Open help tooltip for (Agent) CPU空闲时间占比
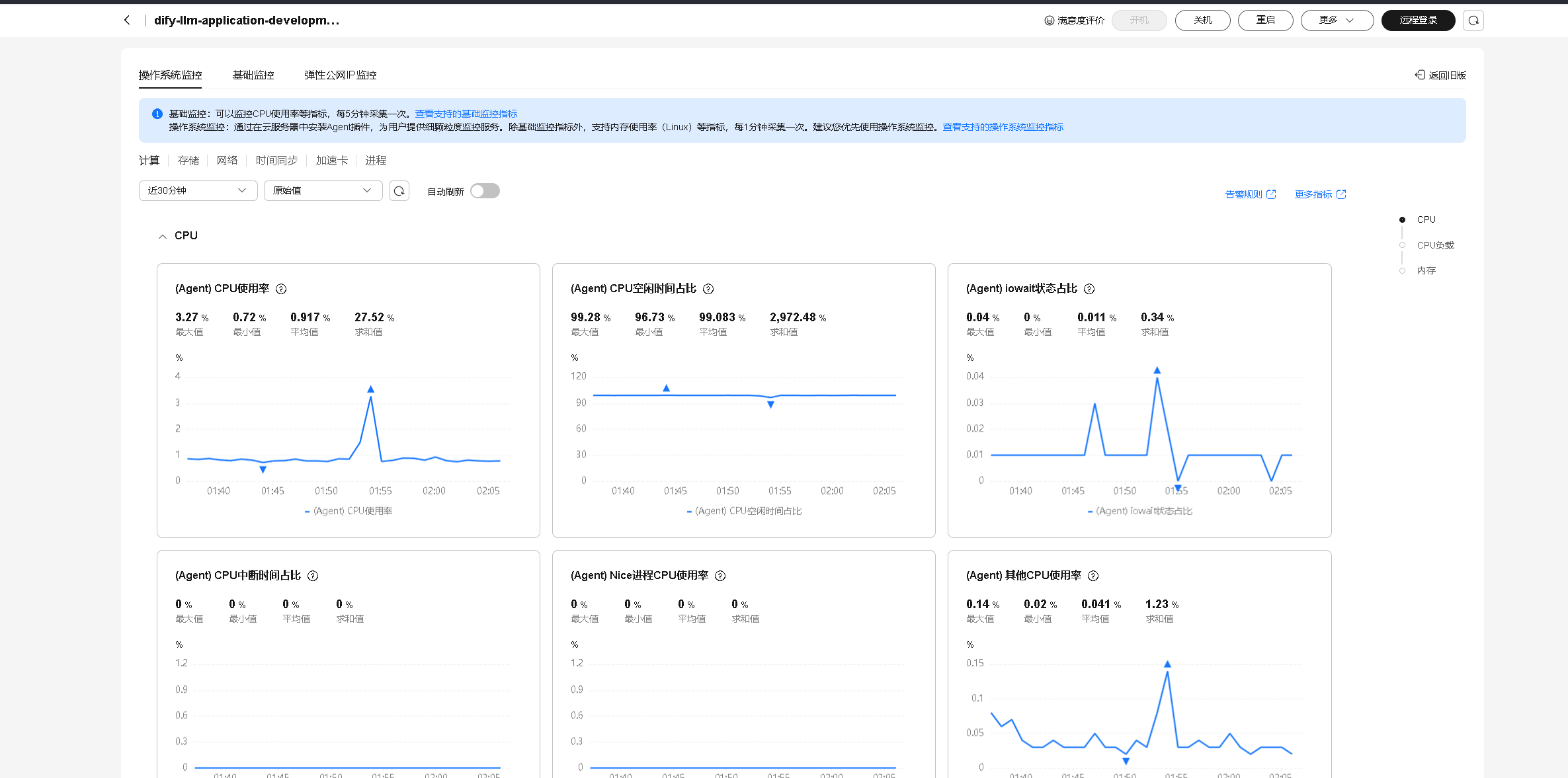 pos(708,289)
